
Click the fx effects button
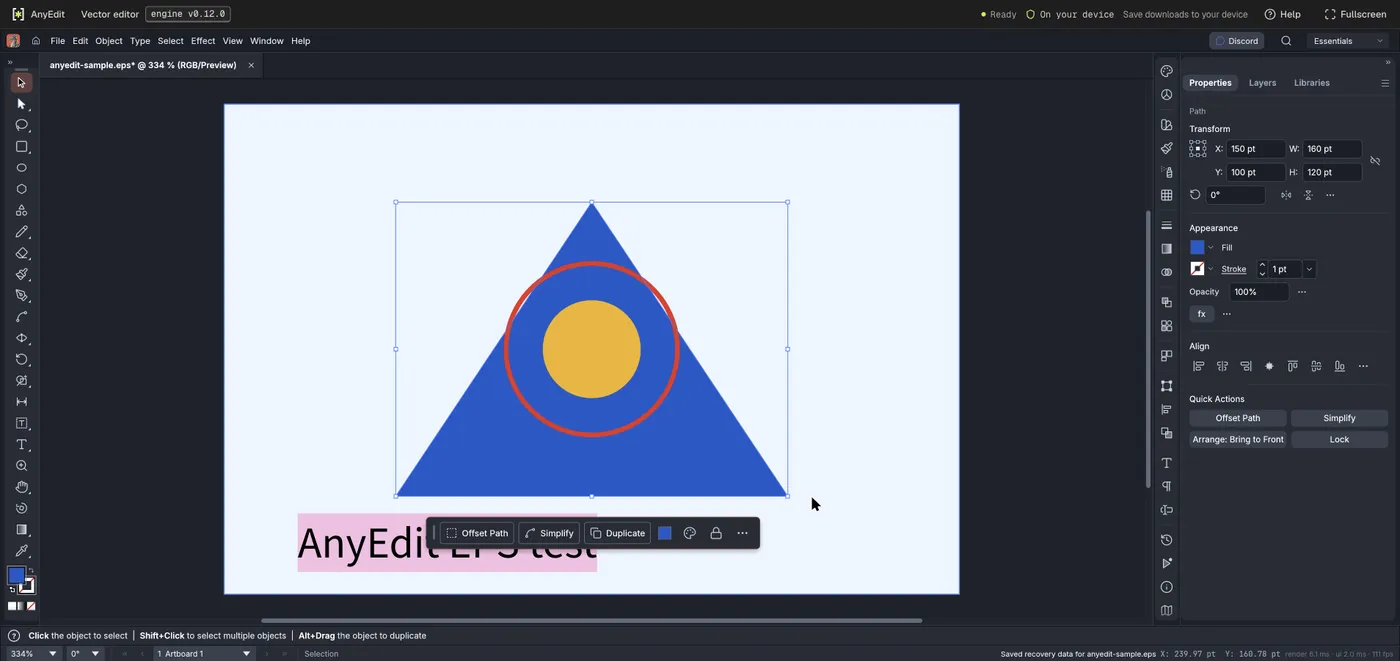1202,314
